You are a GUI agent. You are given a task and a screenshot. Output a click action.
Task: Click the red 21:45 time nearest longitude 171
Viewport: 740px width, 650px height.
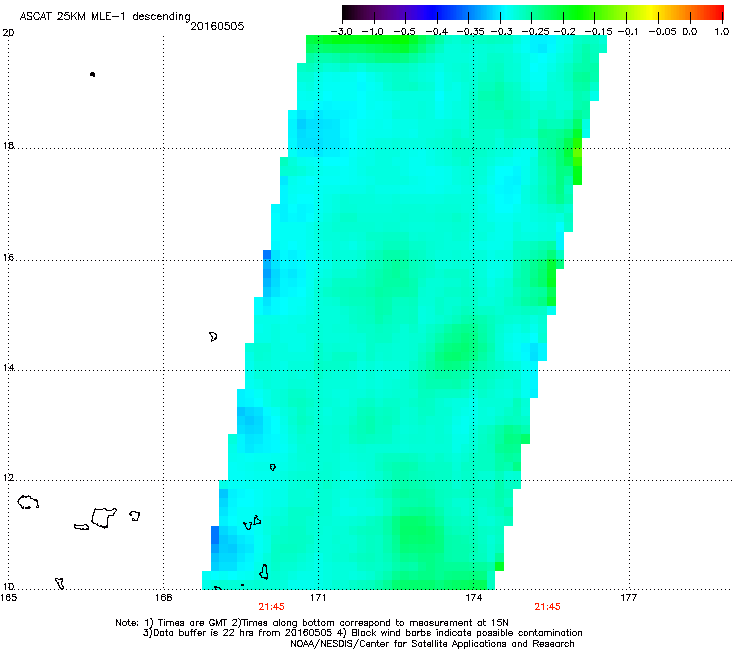[271, 607]
